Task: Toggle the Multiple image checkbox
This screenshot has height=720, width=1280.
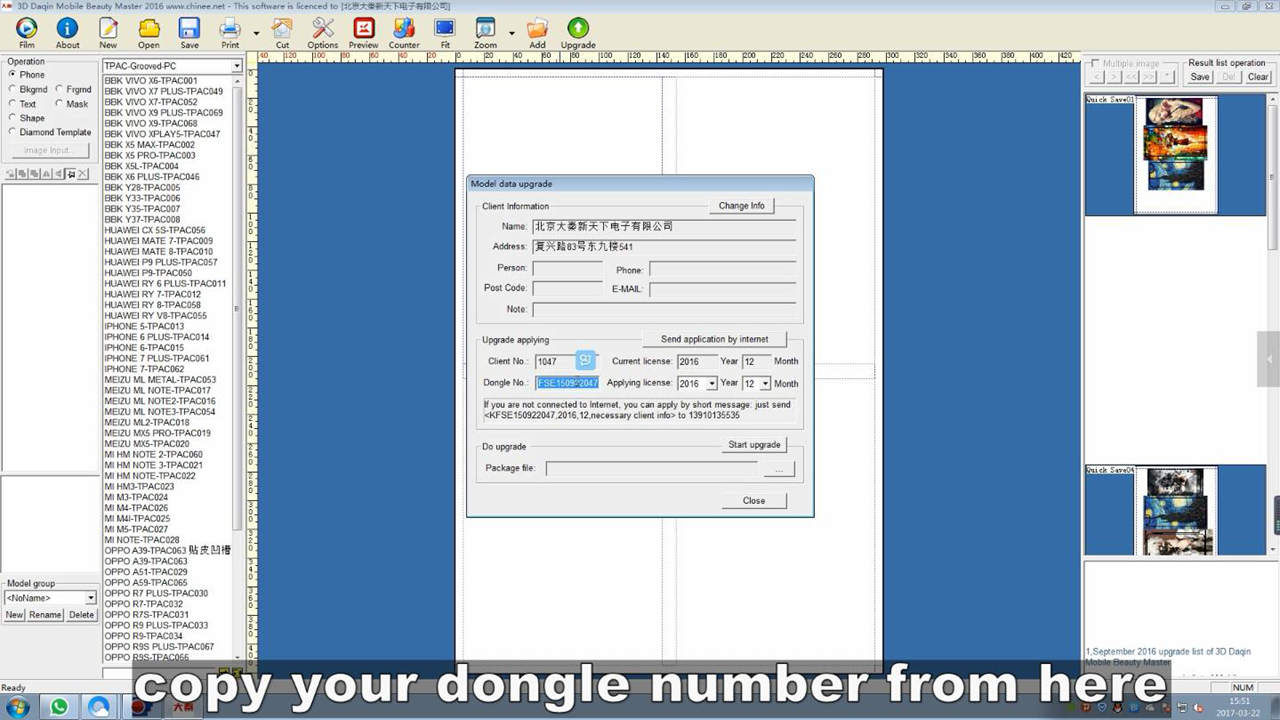Action: (1095, 63)
